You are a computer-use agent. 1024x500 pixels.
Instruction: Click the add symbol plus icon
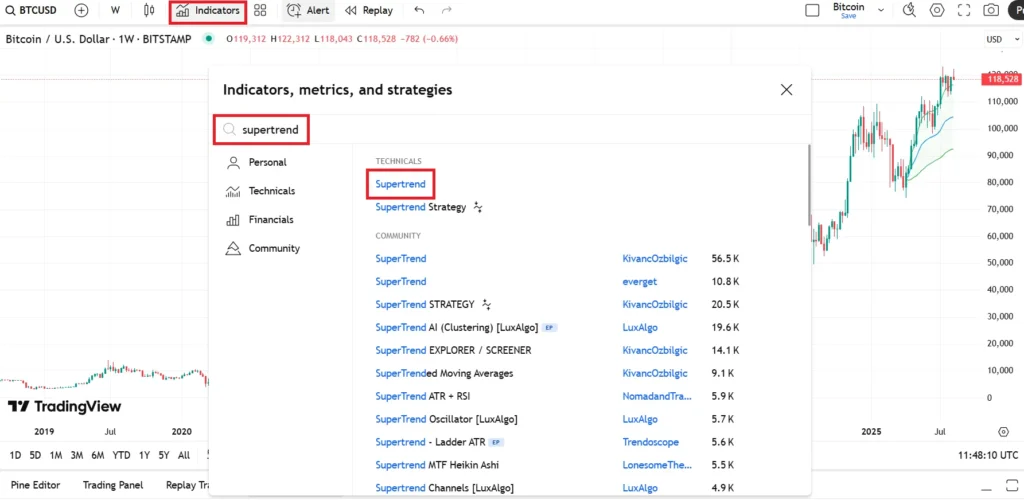coord(81,10)
